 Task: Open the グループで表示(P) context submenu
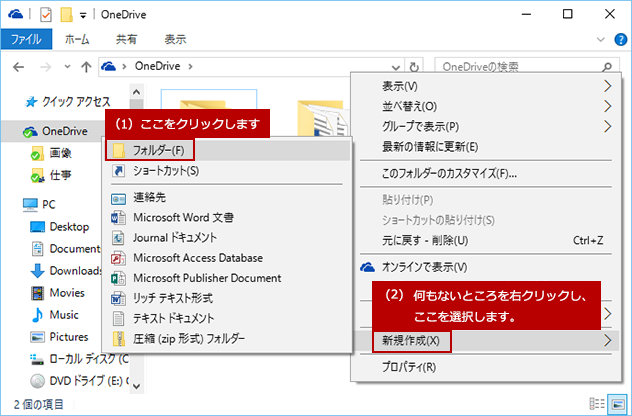[x=486, y=127]
